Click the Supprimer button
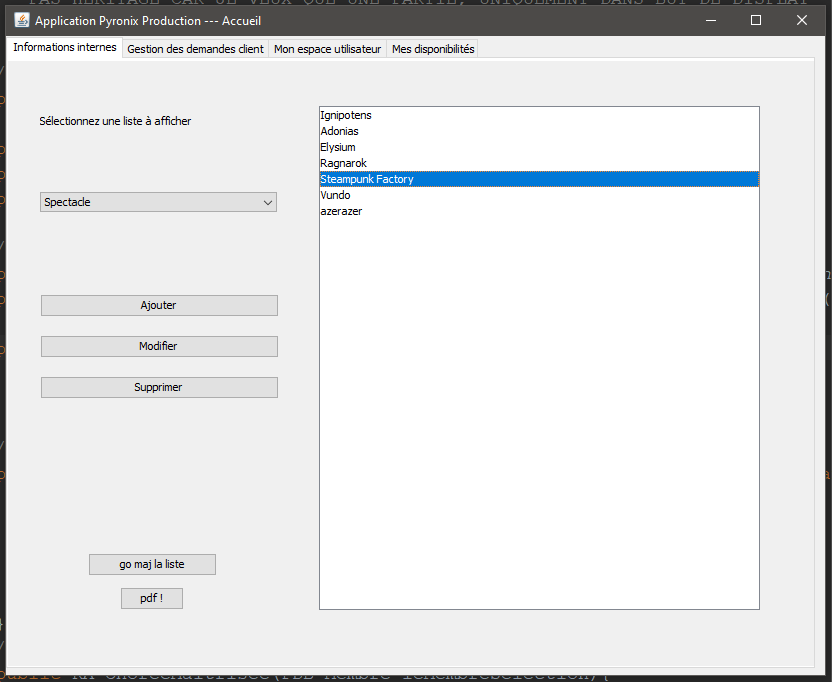The width and height of the screenshot is (832, 682). point(158,387)
